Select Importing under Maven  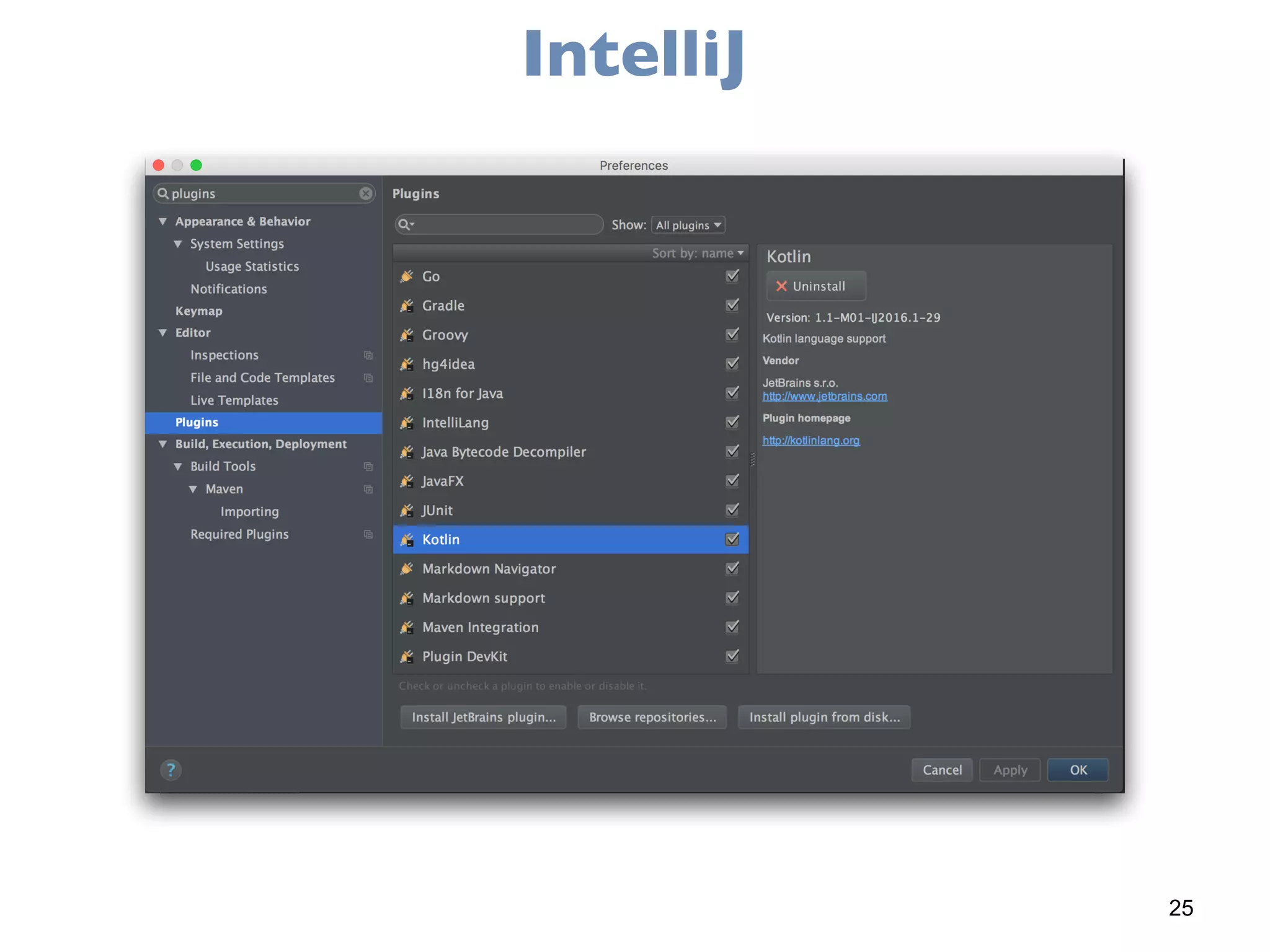pos(249,512)
